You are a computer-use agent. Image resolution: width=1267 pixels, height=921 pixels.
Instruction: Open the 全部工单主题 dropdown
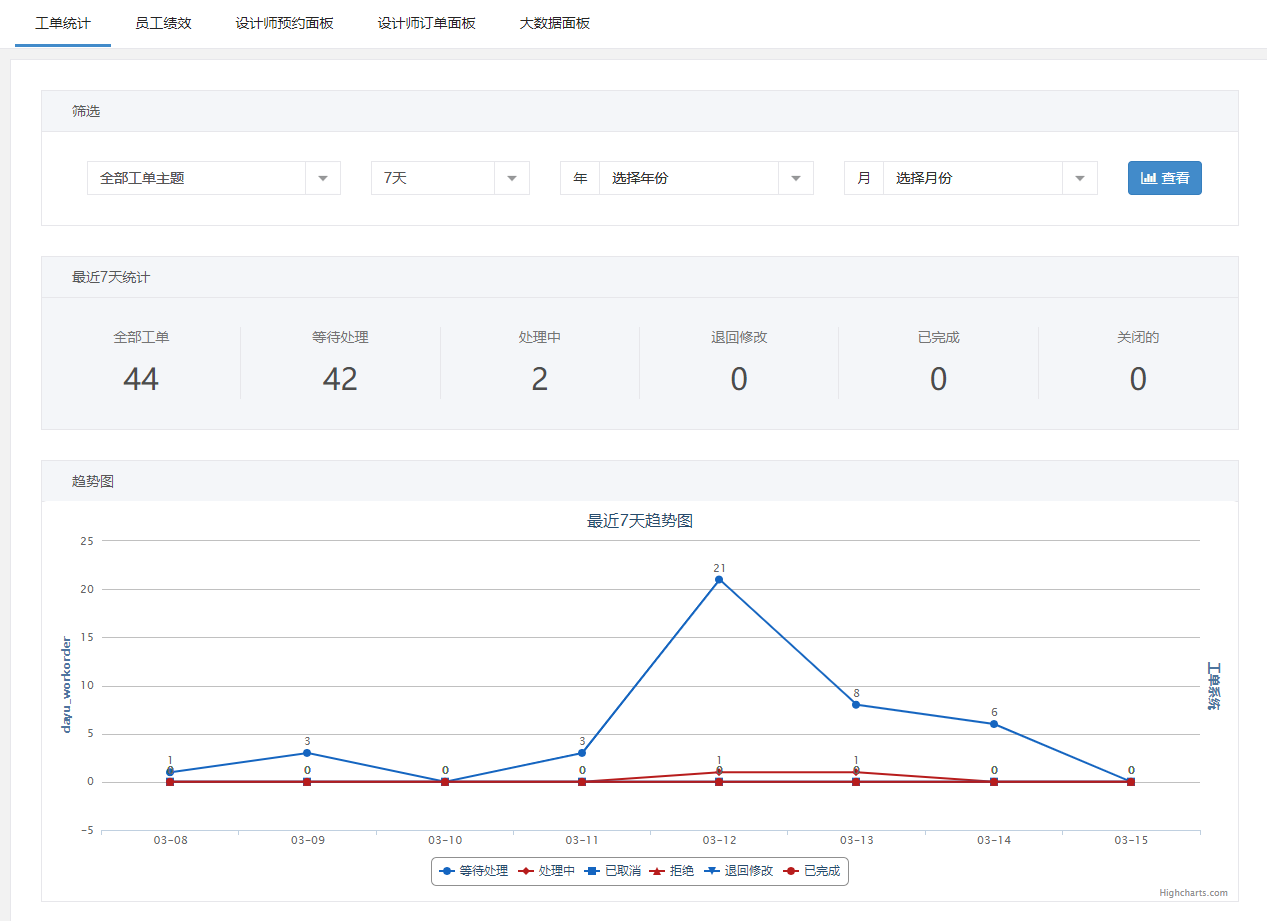click(213, 178)
